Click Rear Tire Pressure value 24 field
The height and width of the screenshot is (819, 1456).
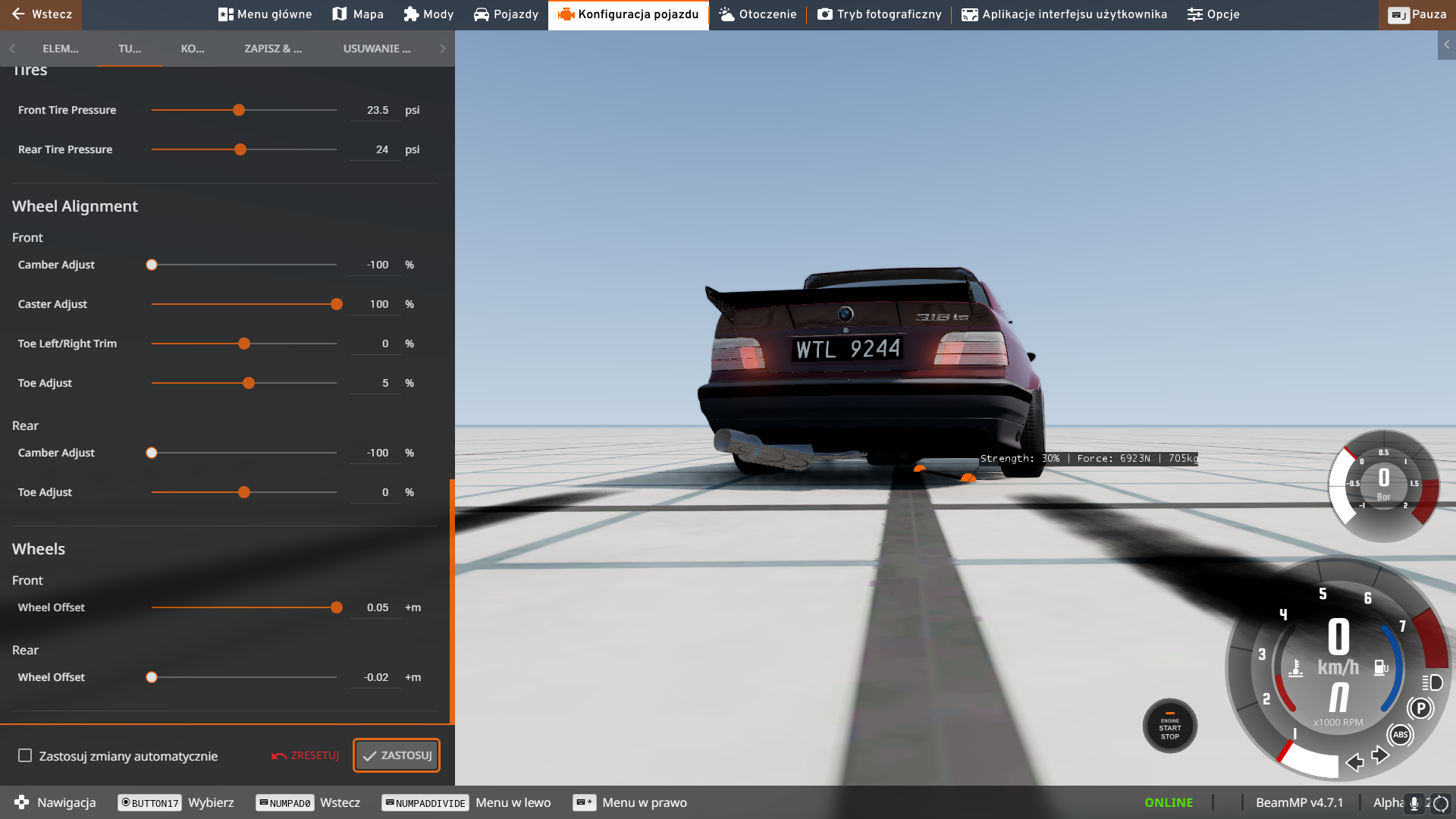click(375, 149)
